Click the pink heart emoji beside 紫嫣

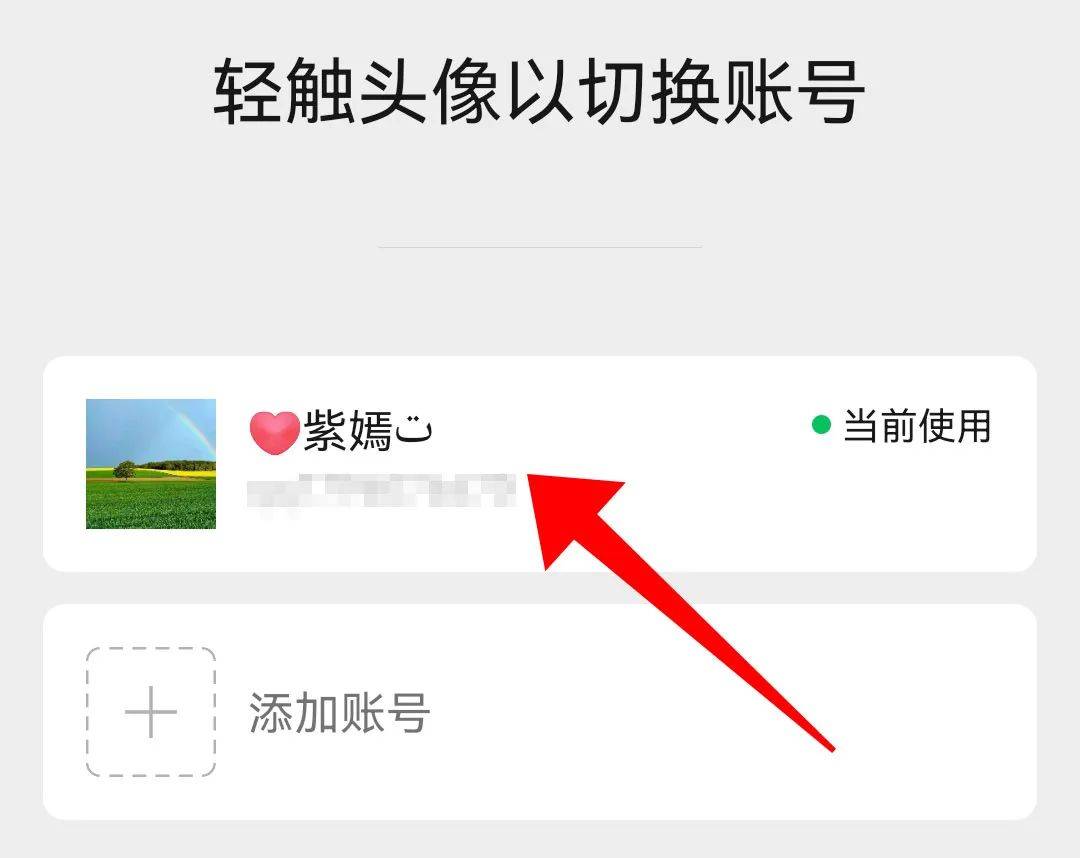pos(274,432)
